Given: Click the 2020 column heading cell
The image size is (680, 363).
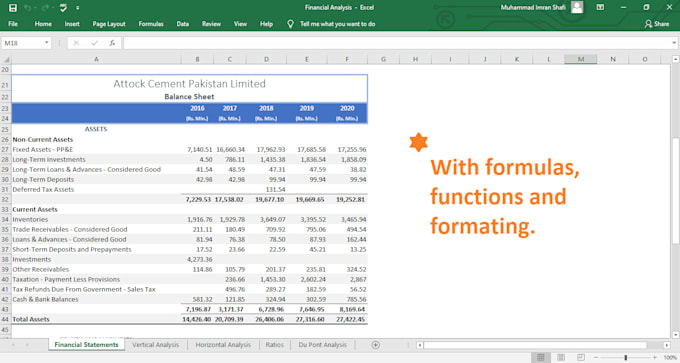Looking at the screenshot, I should click(347, 108).
